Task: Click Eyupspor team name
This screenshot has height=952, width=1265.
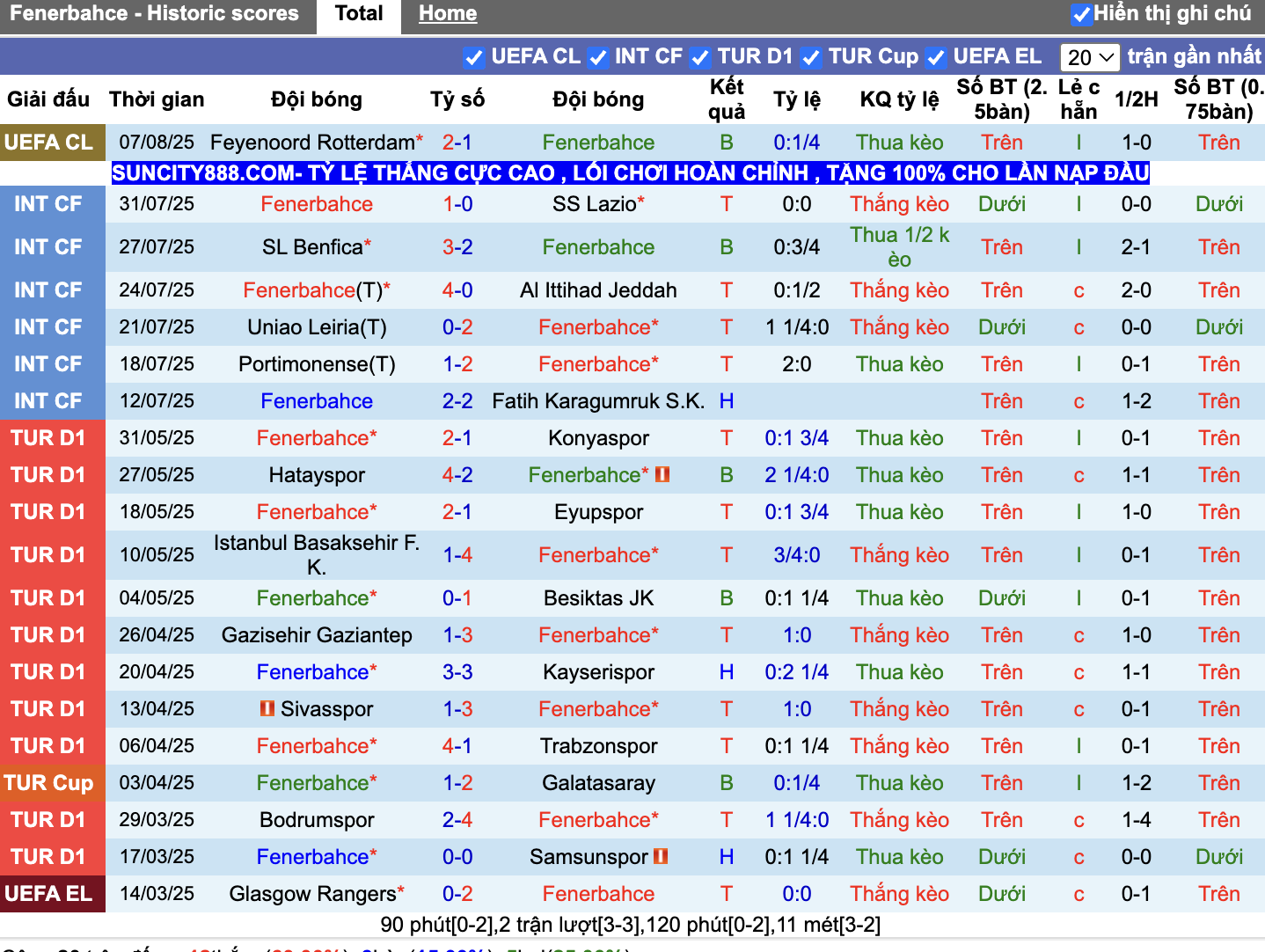Action: (598, 512)
